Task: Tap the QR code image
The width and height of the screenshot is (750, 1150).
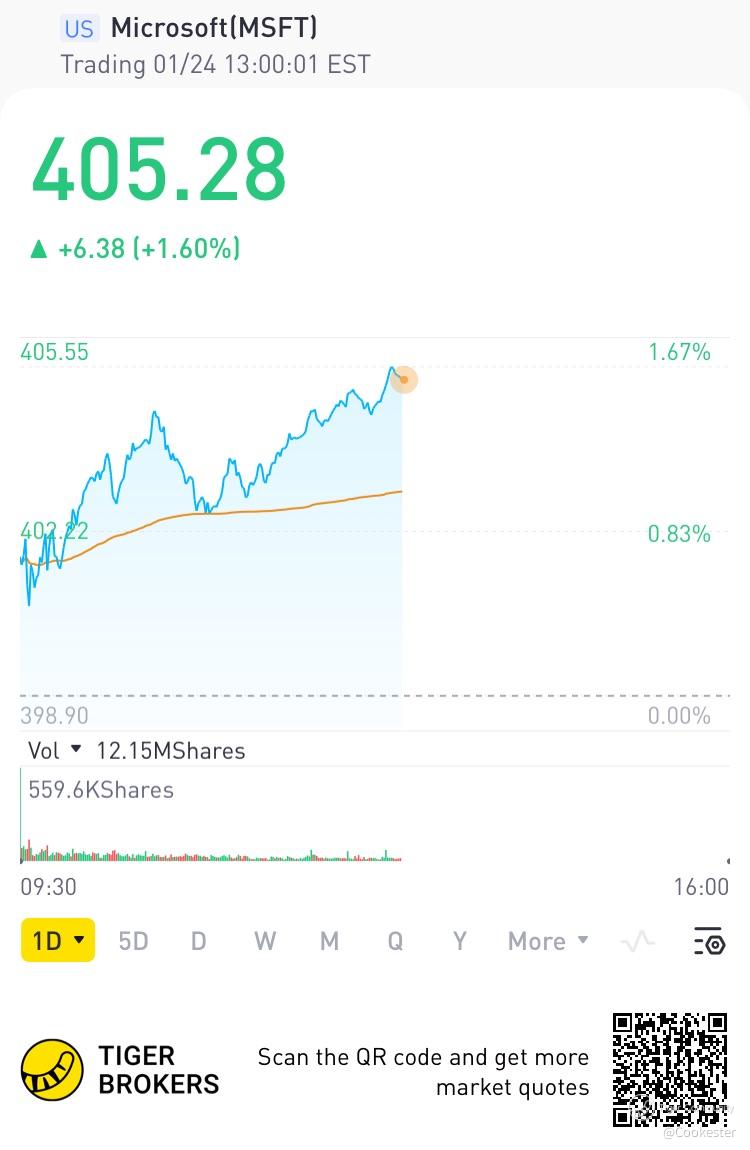Action: [669, 1069]
